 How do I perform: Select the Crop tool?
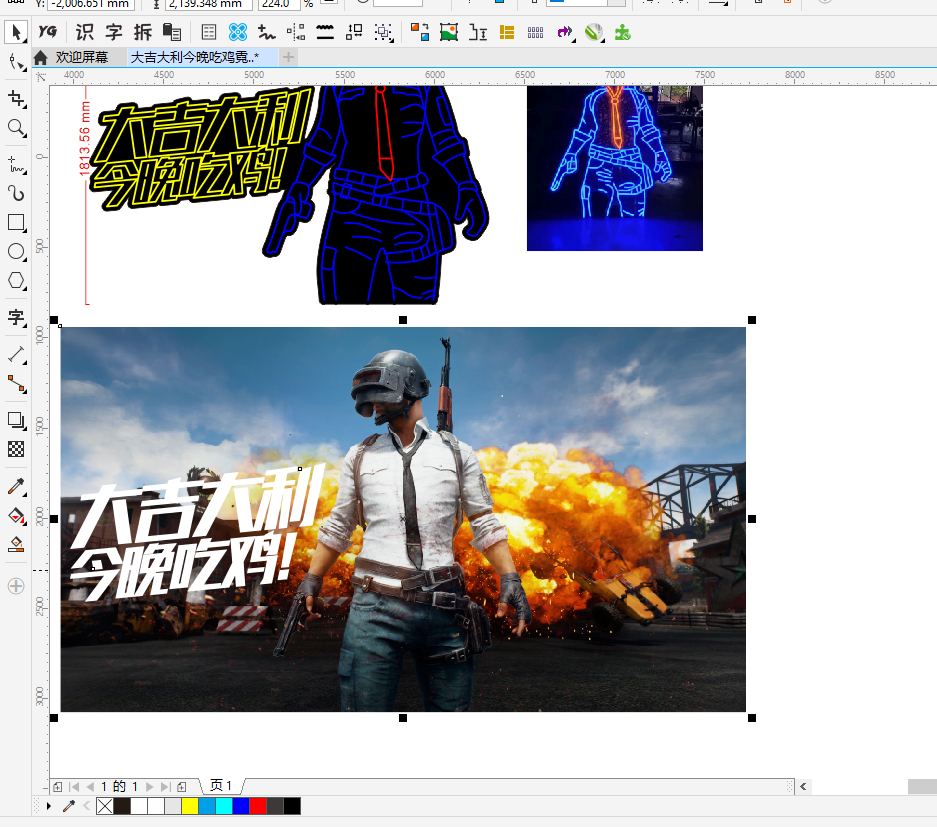pyautogui.click(x=16, y=99)
